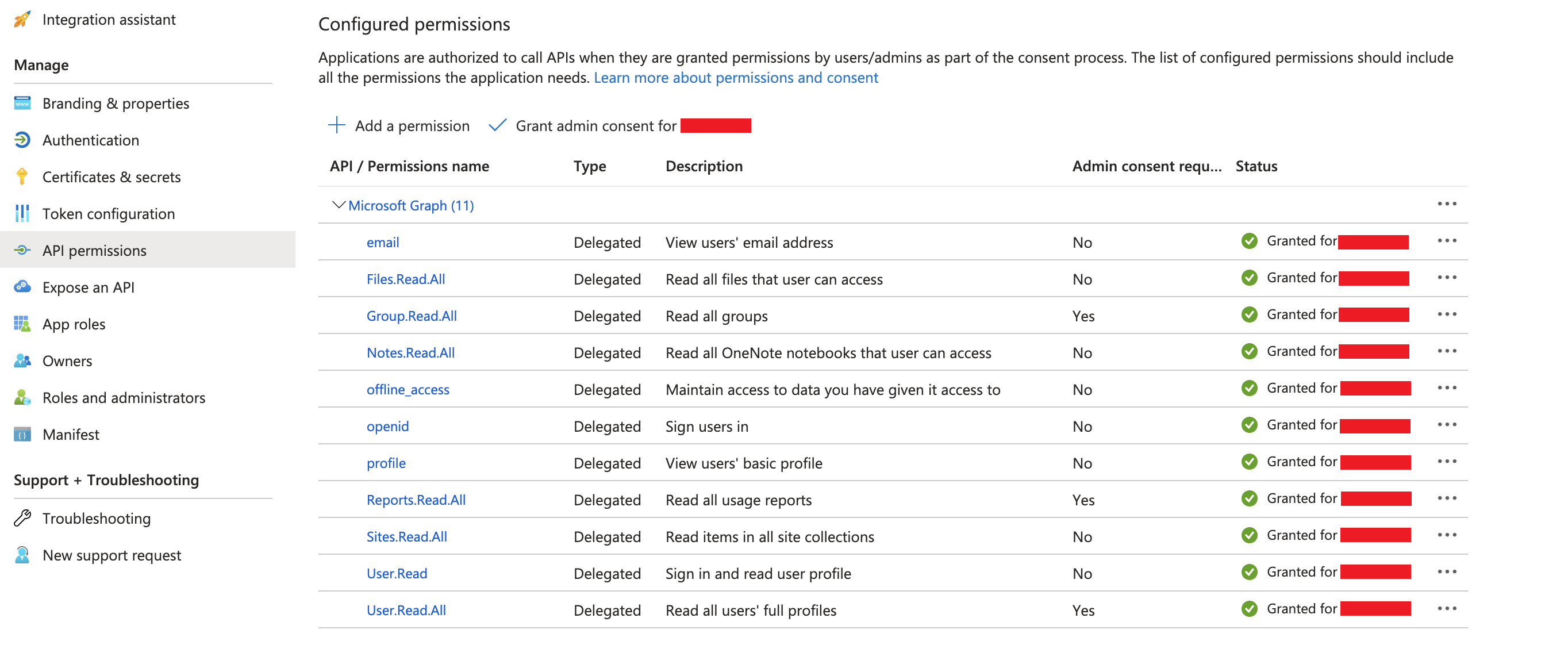Click the Integration assistant rocket icon
Viewport: 1568px width, 668px height.
tap(22, 19)
